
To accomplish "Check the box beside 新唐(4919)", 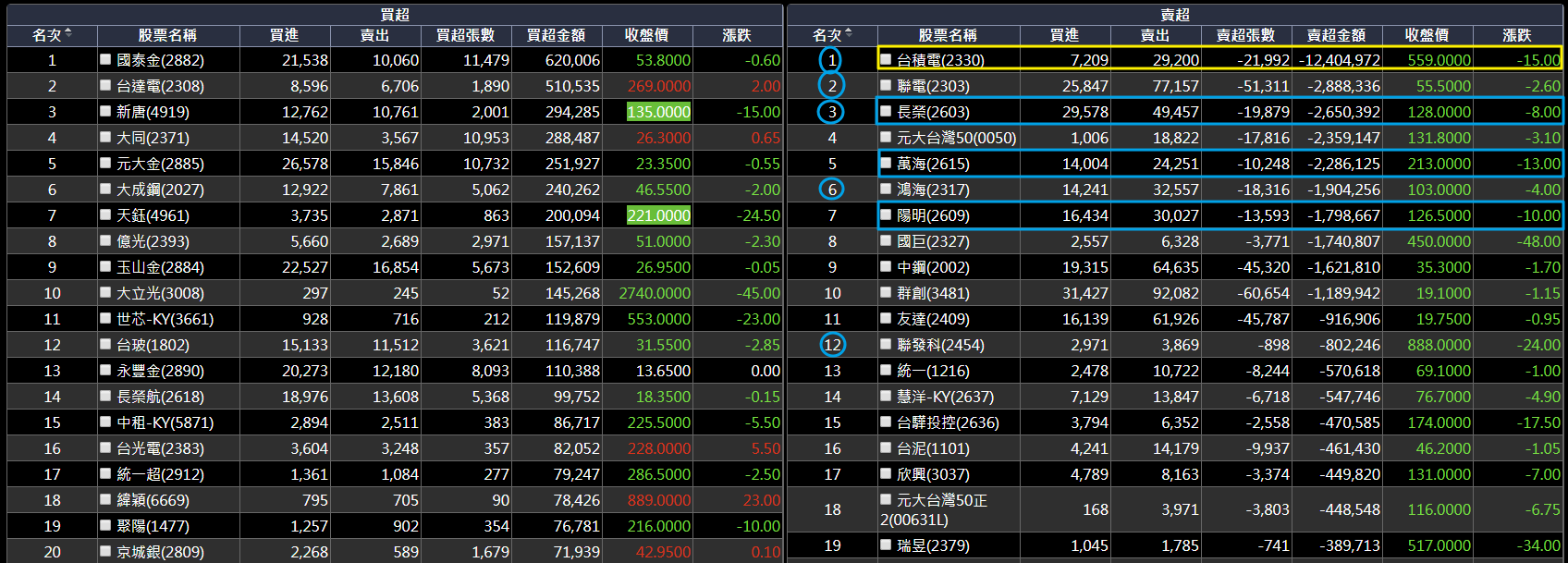I will (105, 112).
